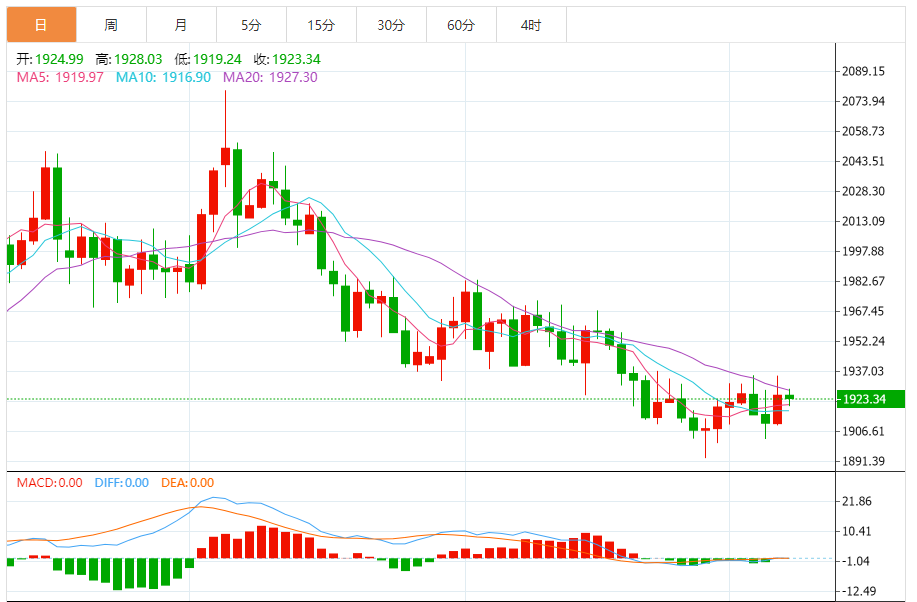
Task: Click the 1997.88 price axis label
Action: 863,251
